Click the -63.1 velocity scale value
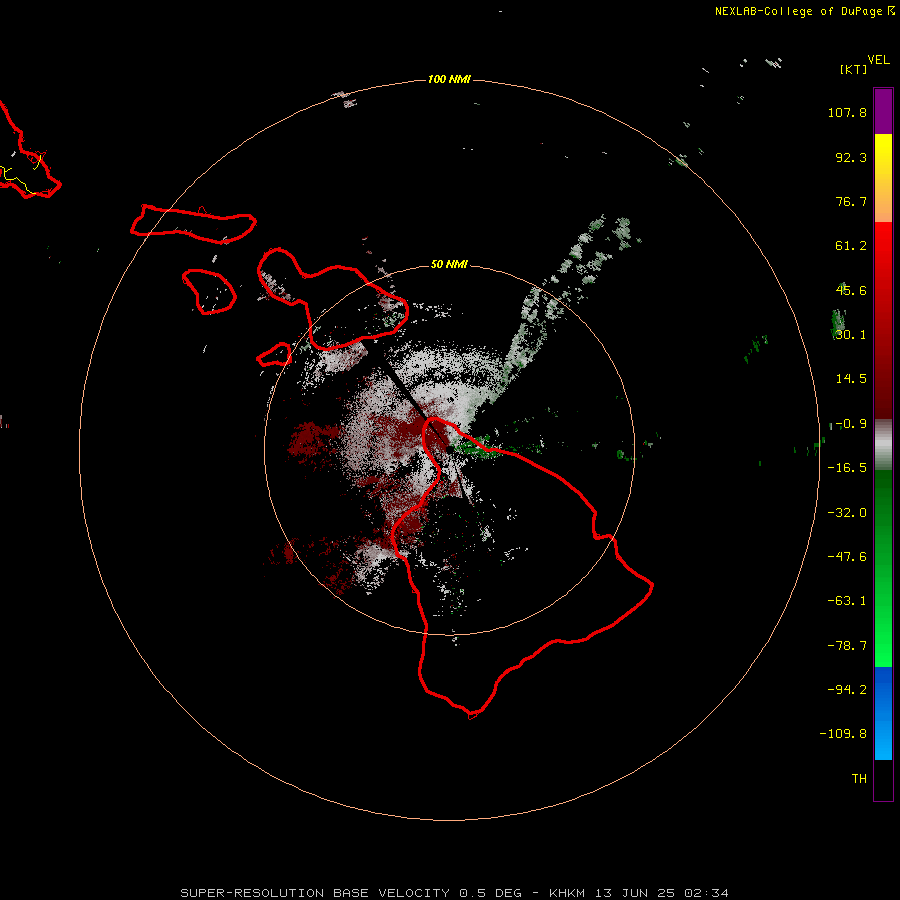 pos(847,601)
